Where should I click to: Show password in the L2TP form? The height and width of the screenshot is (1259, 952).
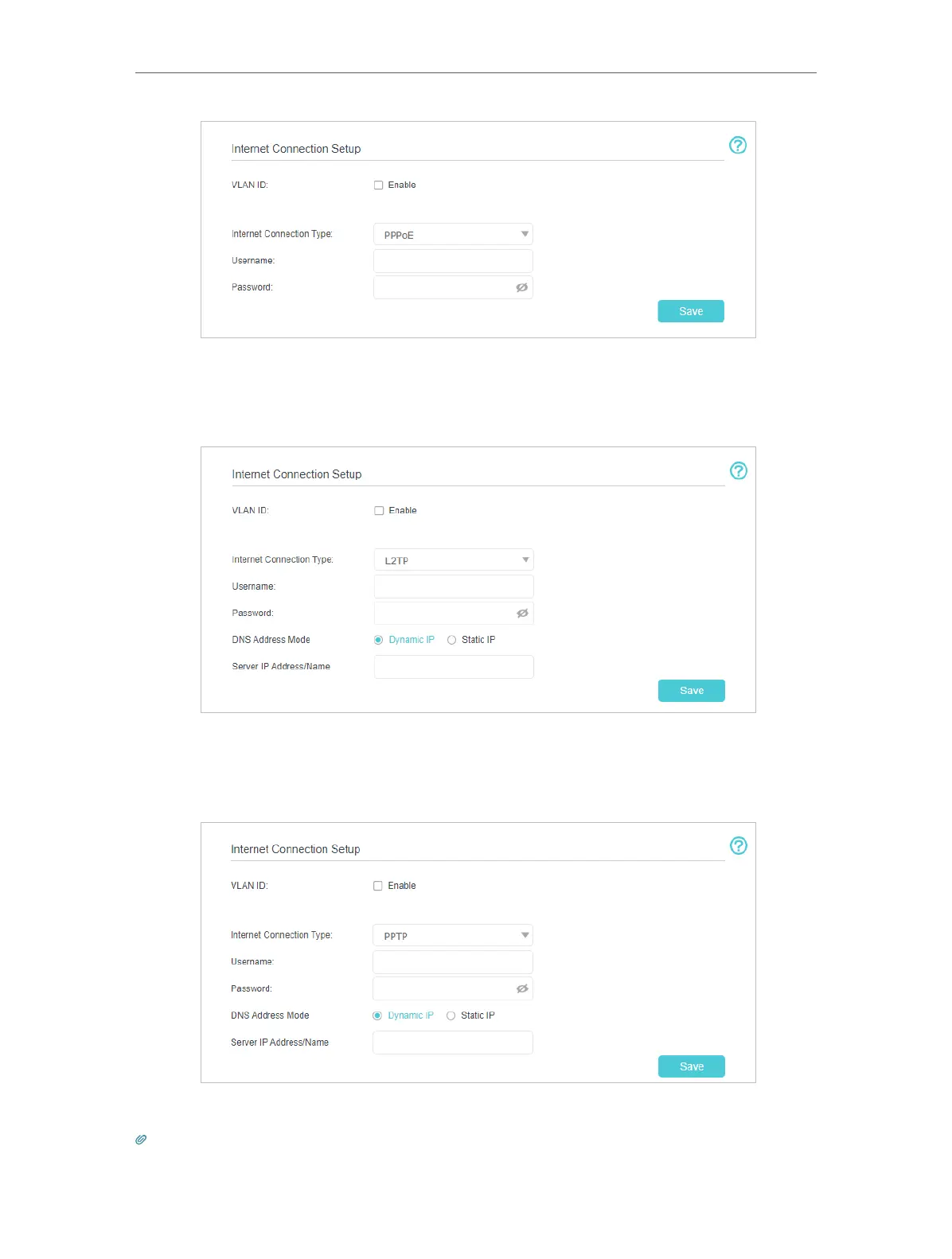pos(522,613)
